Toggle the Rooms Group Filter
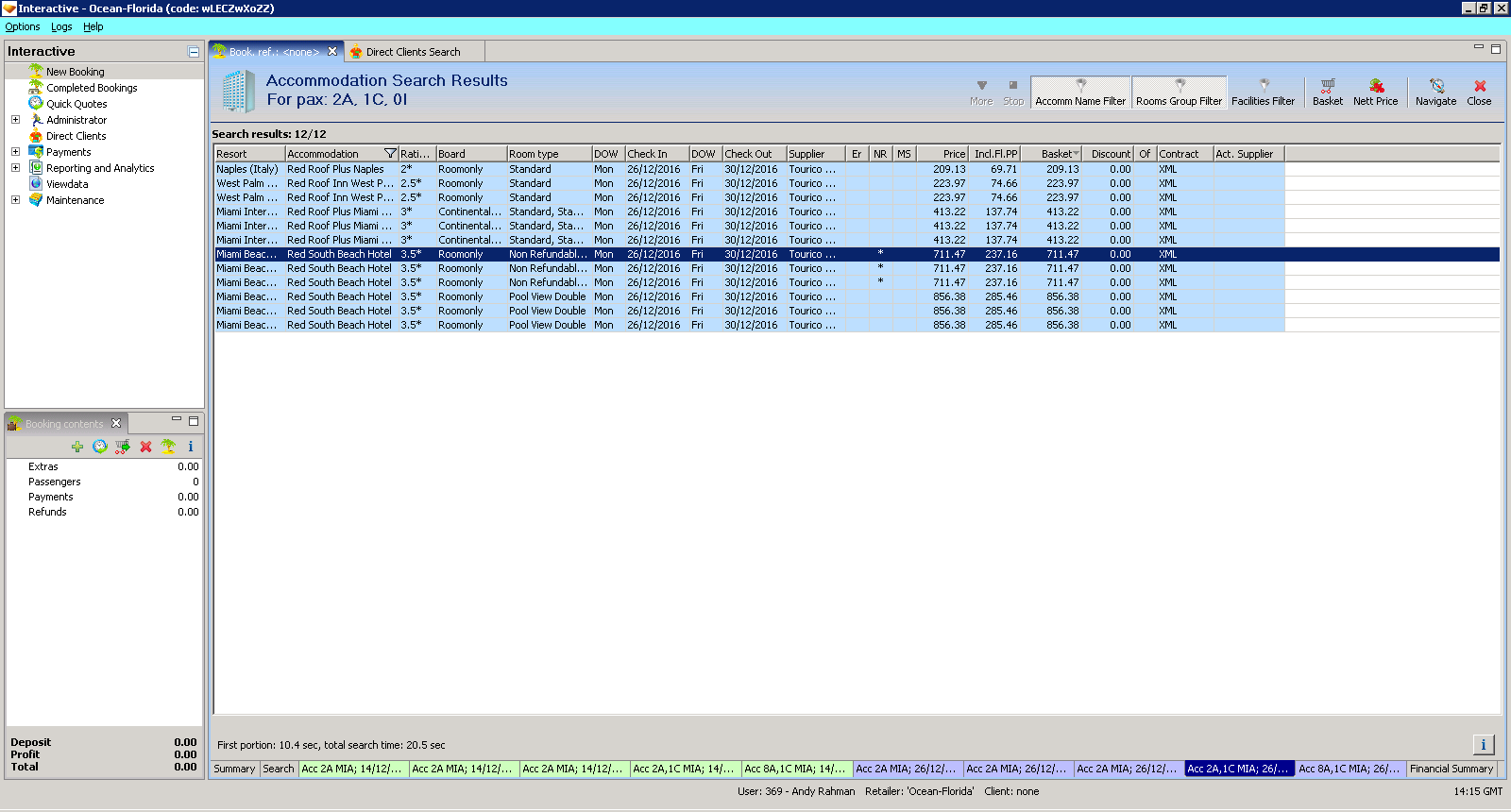Screen dimensions: 1511x812 pos(1179,93)
